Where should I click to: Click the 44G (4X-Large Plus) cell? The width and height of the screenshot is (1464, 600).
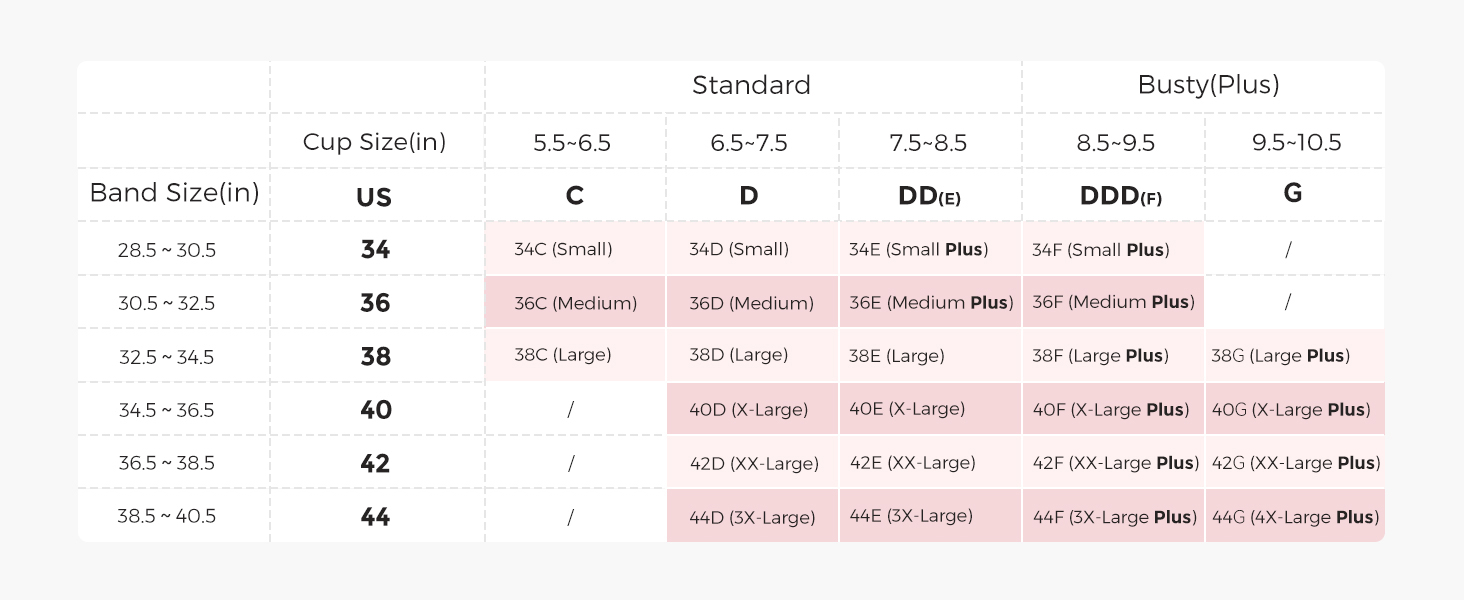pyautogui.click(x=1295, y=517)
